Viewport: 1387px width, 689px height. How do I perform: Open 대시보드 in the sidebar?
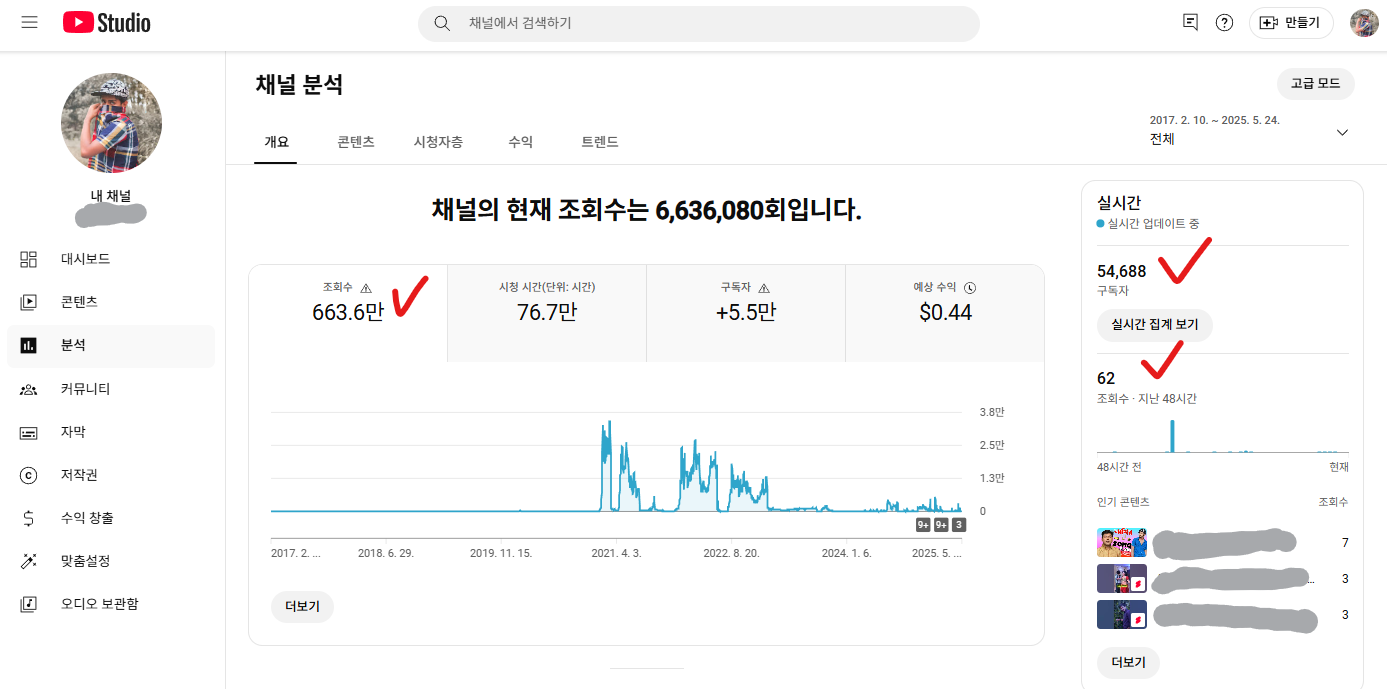point(111,259)
